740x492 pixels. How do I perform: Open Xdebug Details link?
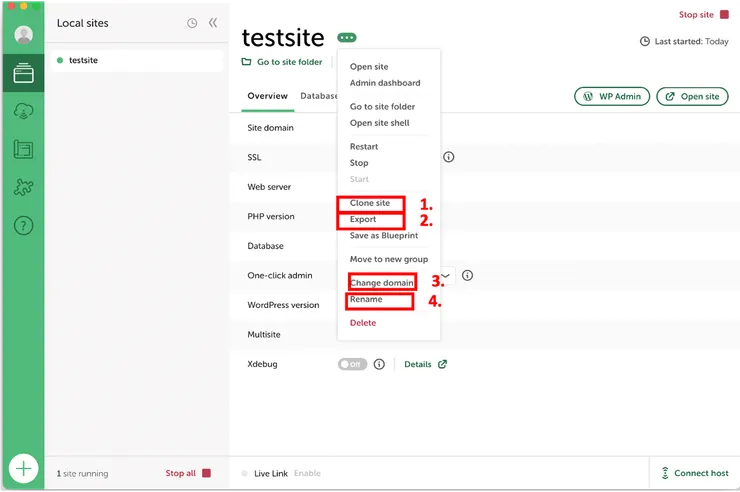425,364
